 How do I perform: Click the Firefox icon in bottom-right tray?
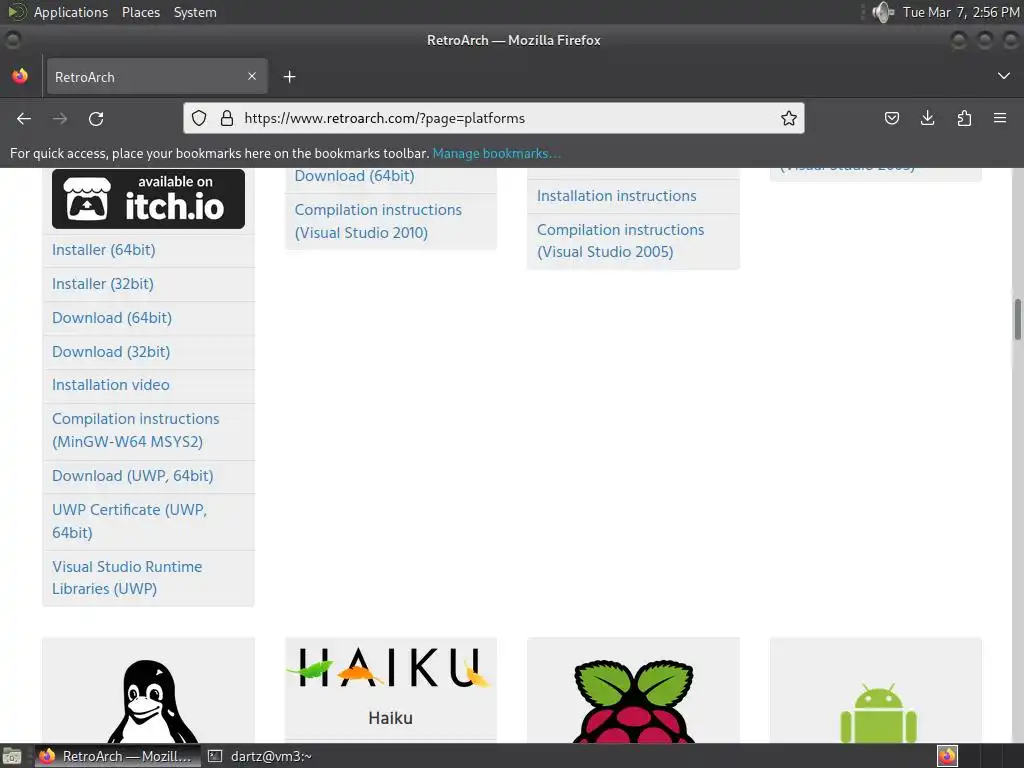click(947, 756)
